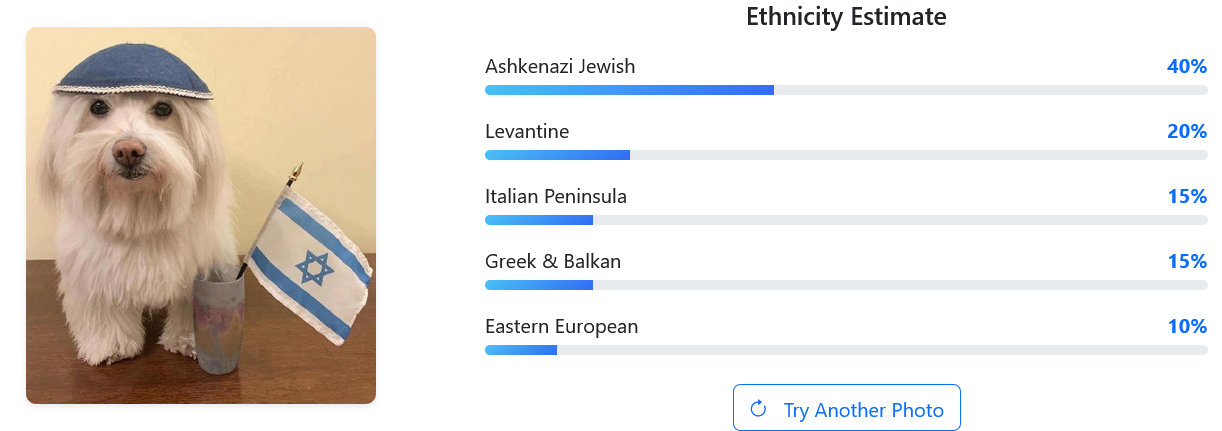Click the 10% value for Eastern European
Viewport: 1222px width, 431px height.
tap(1187, 327)
